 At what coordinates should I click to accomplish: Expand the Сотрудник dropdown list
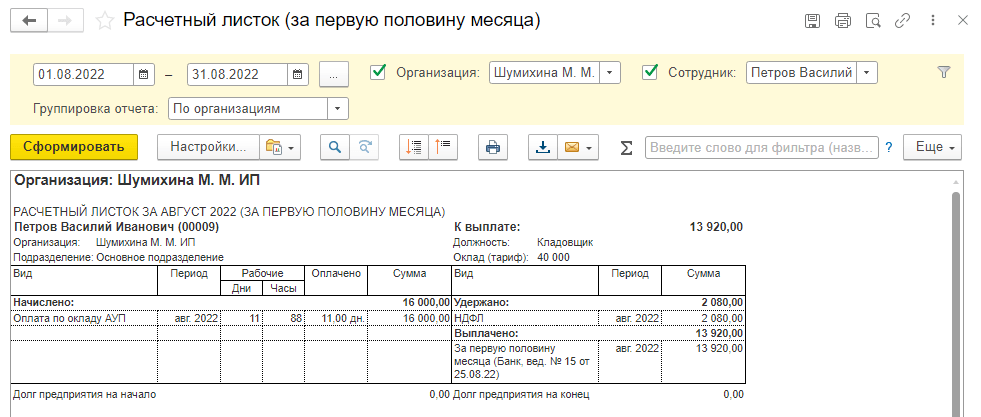(x=867, y=73)
